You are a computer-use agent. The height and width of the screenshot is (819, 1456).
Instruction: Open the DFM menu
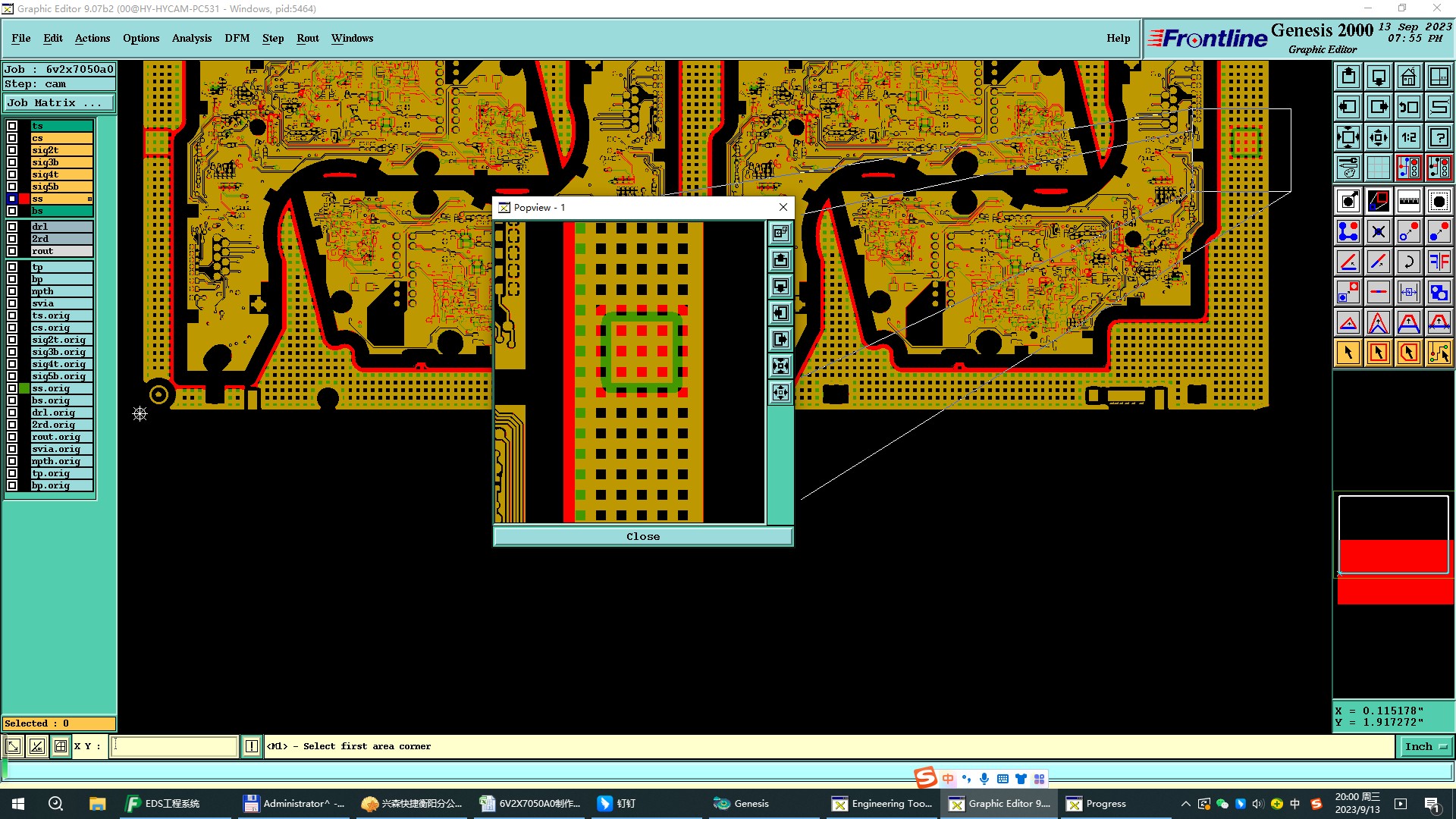pyautogui.click(x=237, y=38)
